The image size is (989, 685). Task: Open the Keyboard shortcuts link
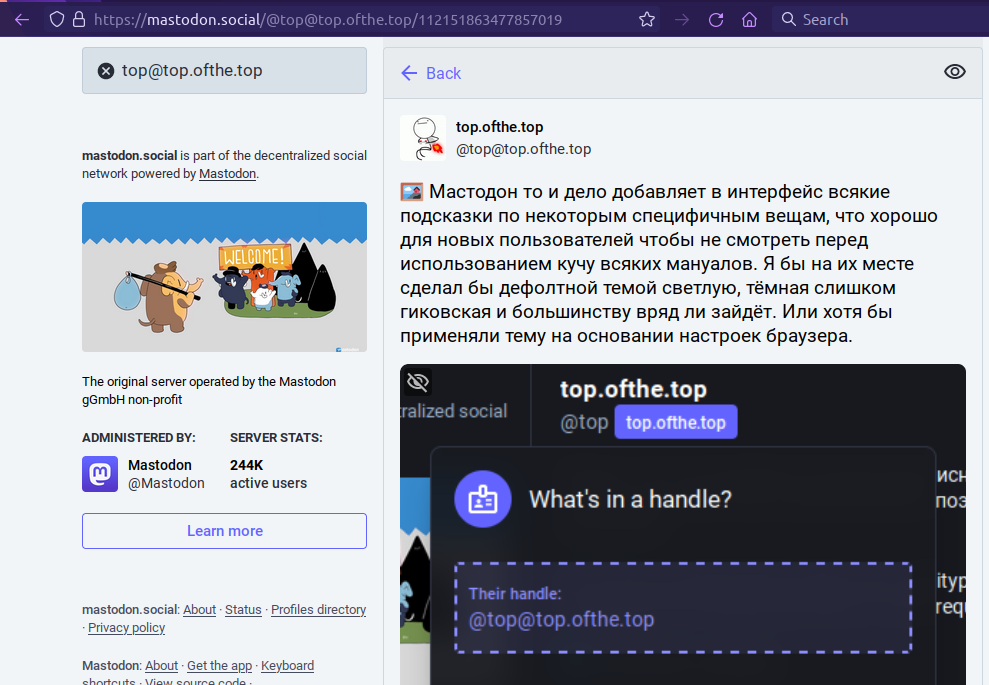(x=287, y=665)
